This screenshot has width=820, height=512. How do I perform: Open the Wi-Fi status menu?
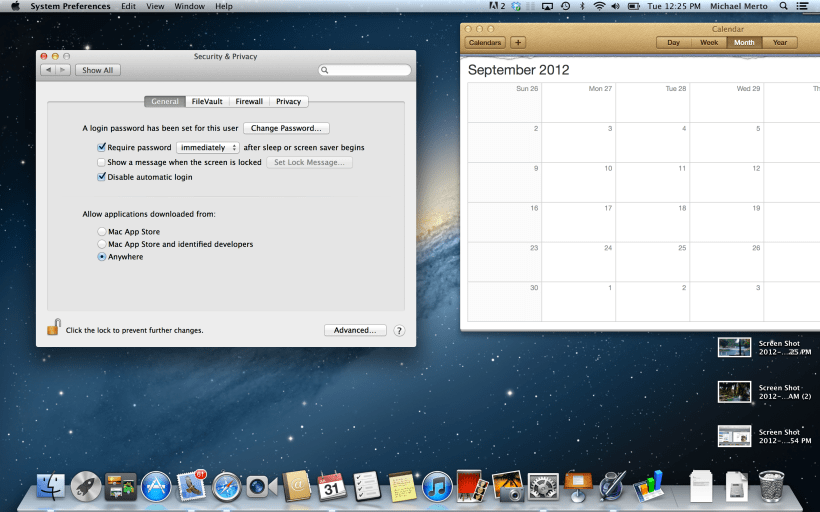point(599,6)
